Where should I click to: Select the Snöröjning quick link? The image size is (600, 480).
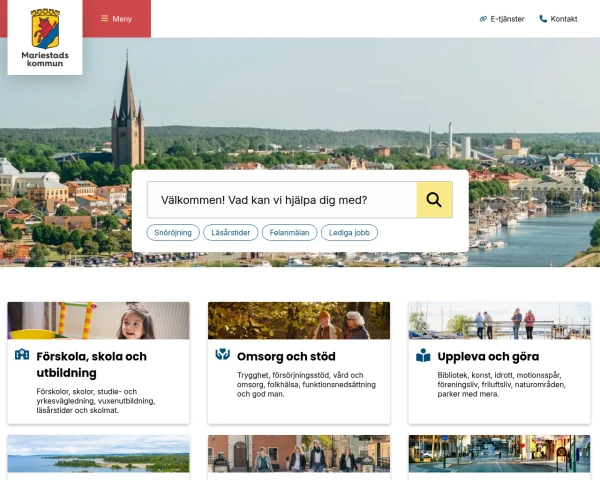coord(173,232)
